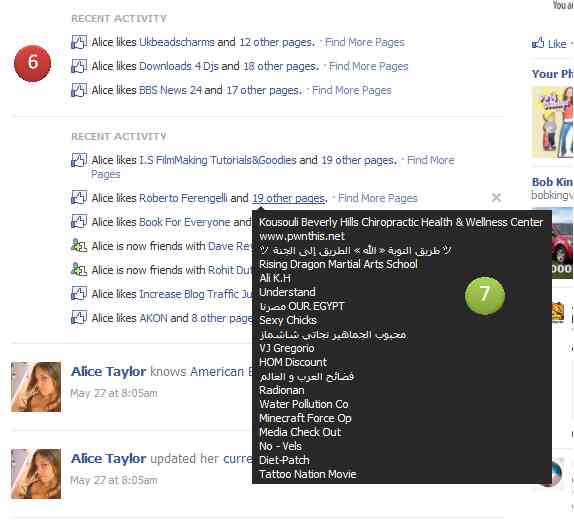Click friend icon beside Dave activity row

(x=79, y=246)
